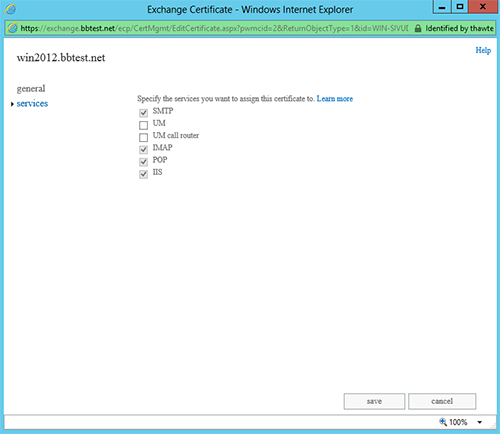
Task: Click the security padlock icon
Action: coord(418,28)
